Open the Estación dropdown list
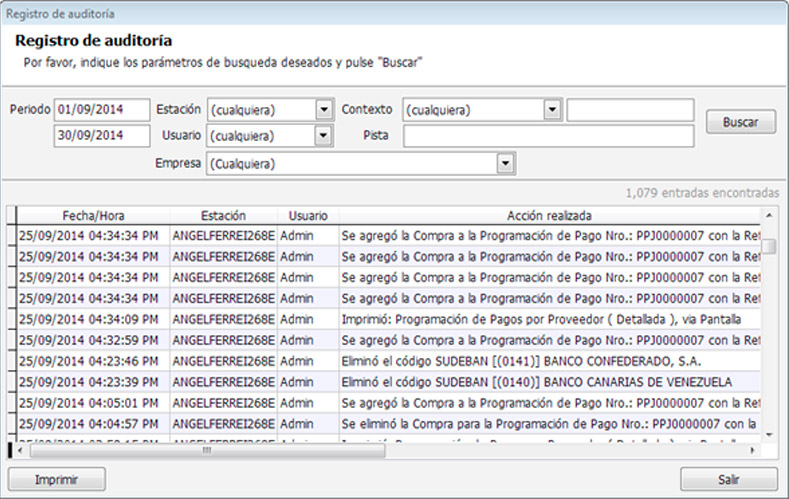Screen dimensions: 789x499 coord(324,110)
